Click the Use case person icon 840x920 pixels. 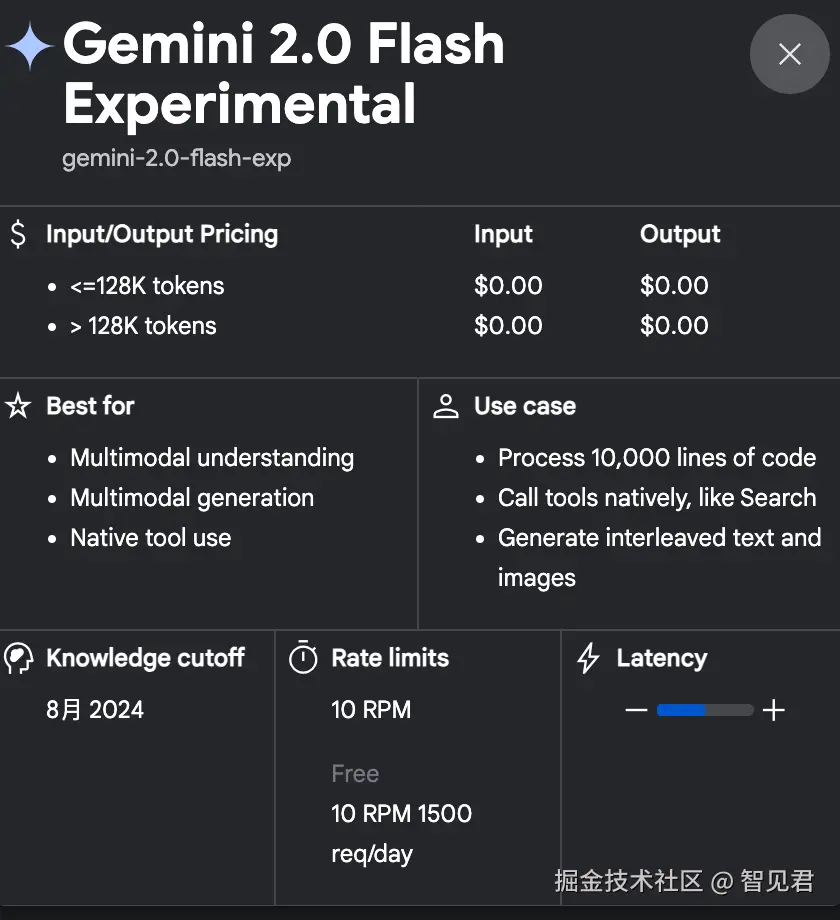(446, 406)
